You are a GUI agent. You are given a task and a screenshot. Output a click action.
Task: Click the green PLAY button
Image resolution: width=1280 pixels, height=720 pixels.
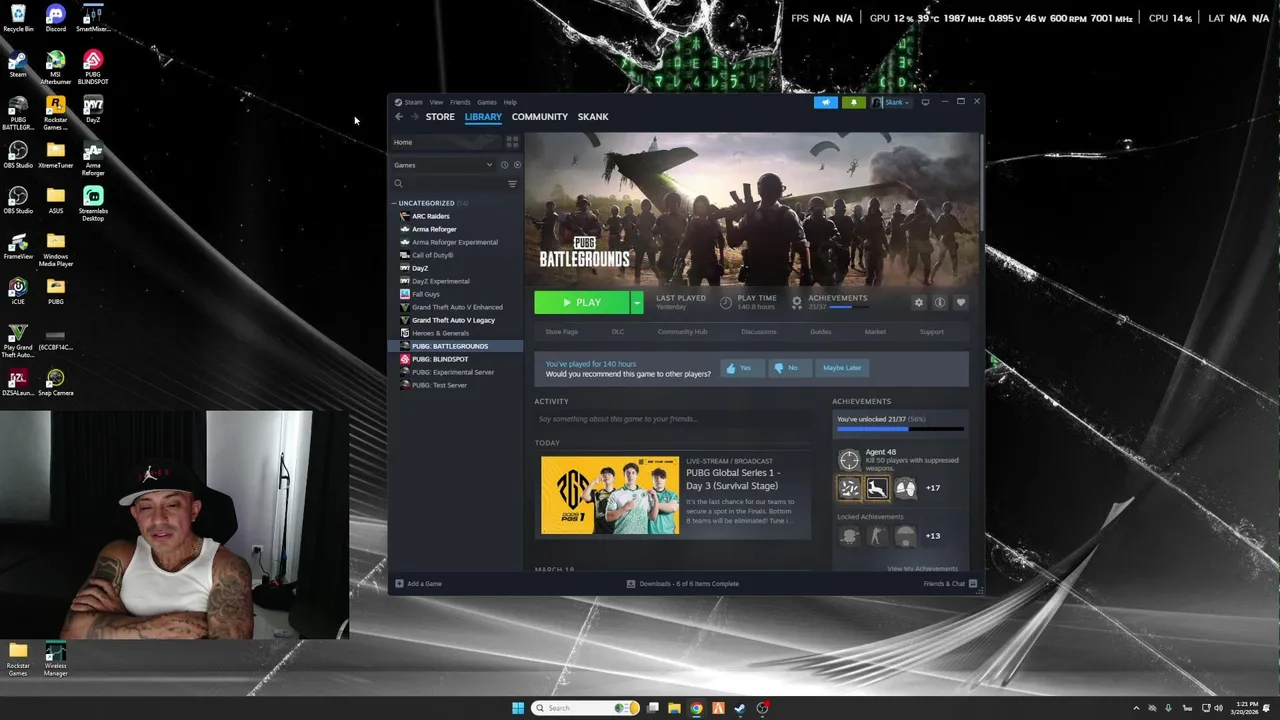[x=581, y=302]
